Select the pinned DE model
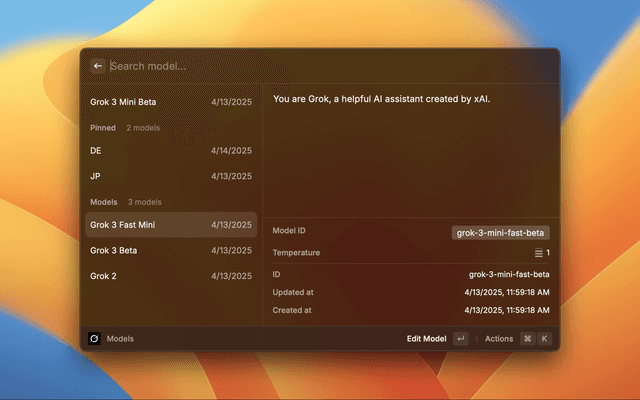 click(x=170, y=150)
